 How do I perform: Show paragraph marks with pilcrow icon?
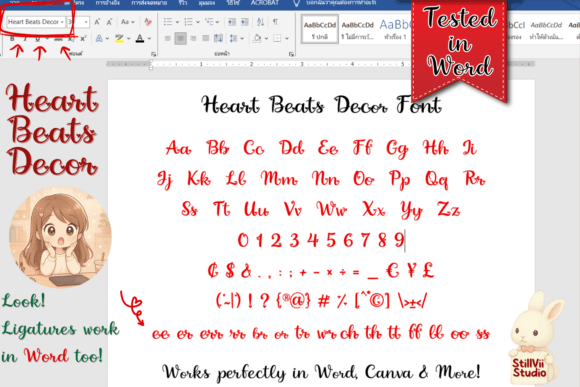click(276, 22)
